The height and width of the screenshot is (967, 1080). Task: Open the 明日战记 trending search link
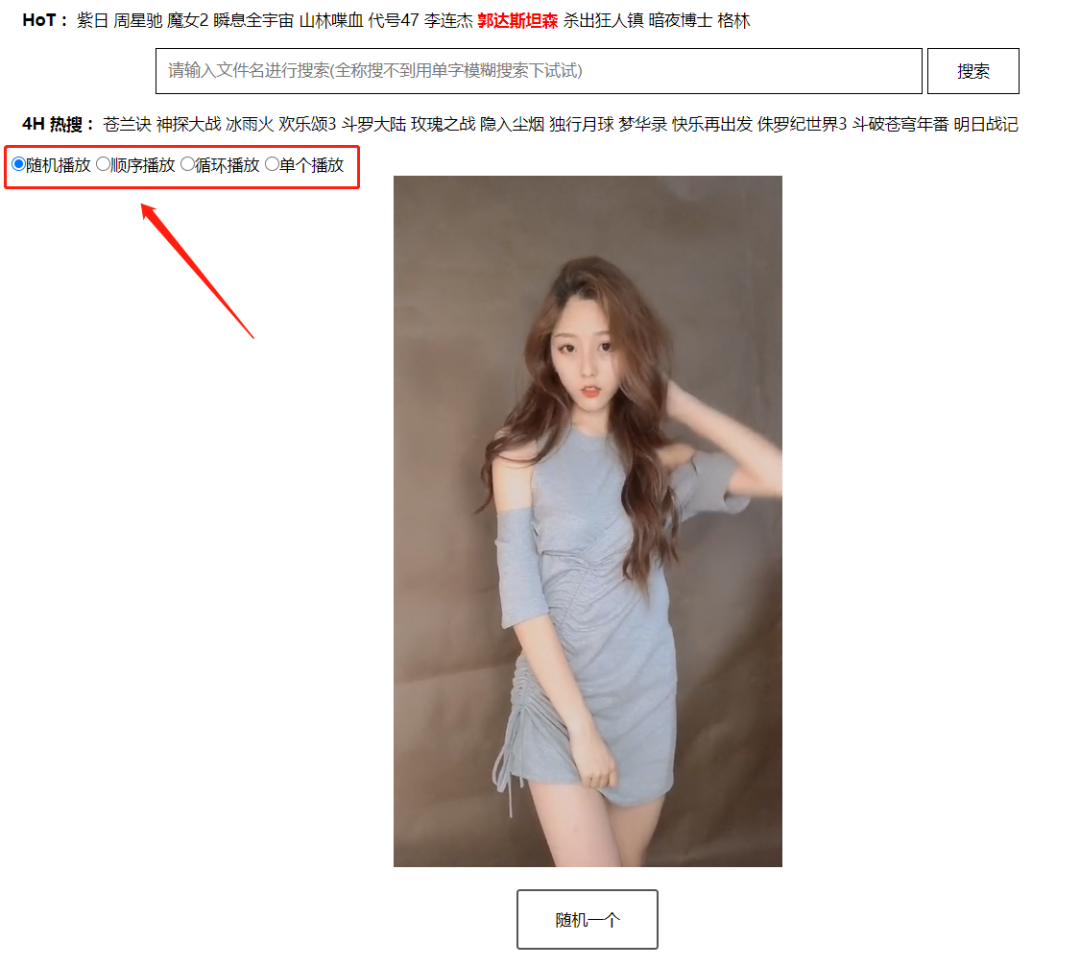[986, 124]
